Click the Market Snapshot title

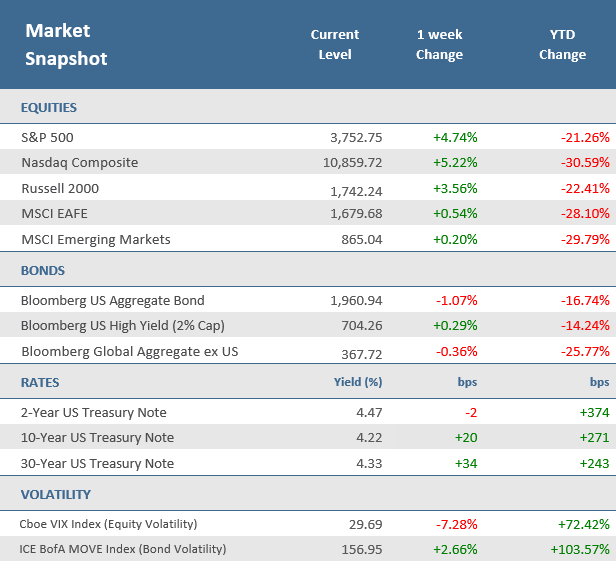[x=66, y=44]
